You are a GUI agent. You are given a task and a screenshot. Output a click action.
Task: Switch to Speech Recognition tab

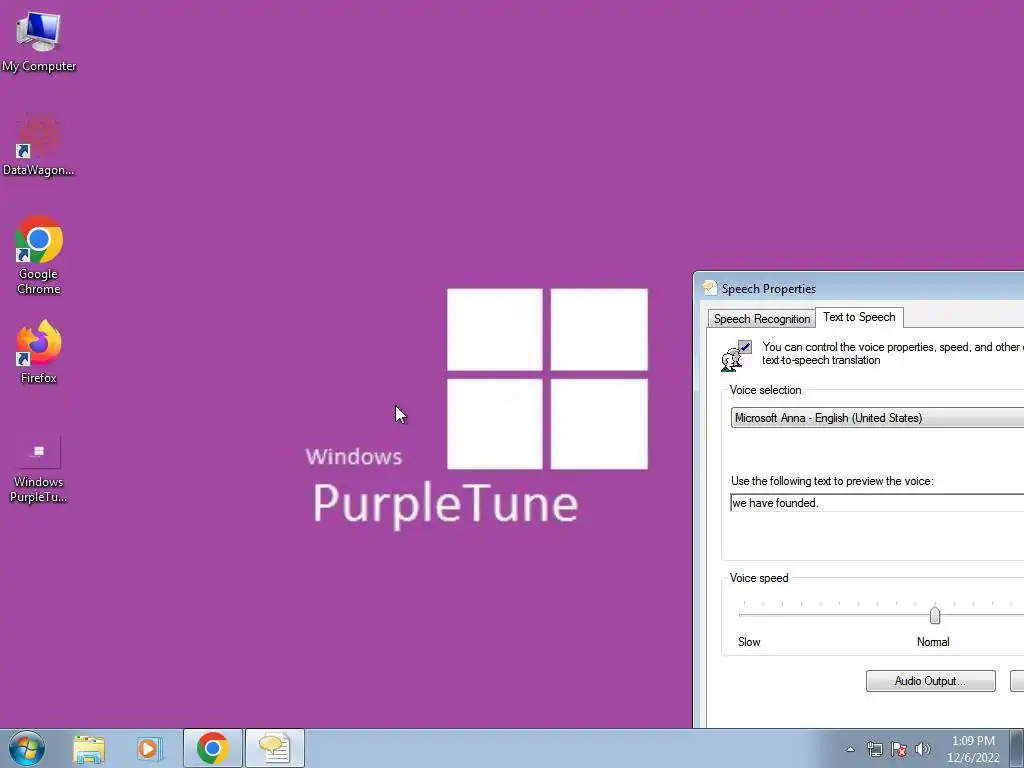tap(761, 319)
